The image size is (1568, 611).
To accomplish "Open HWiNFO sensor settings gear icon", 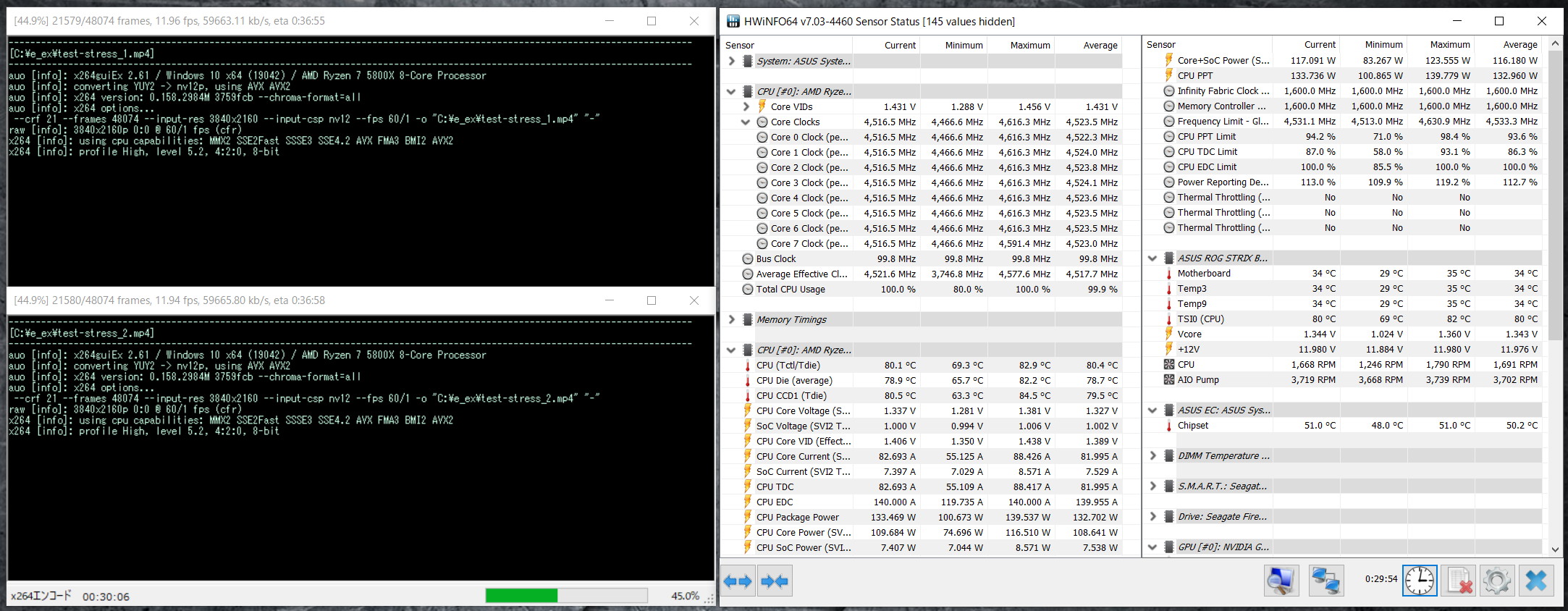I will coord(1497,581).
